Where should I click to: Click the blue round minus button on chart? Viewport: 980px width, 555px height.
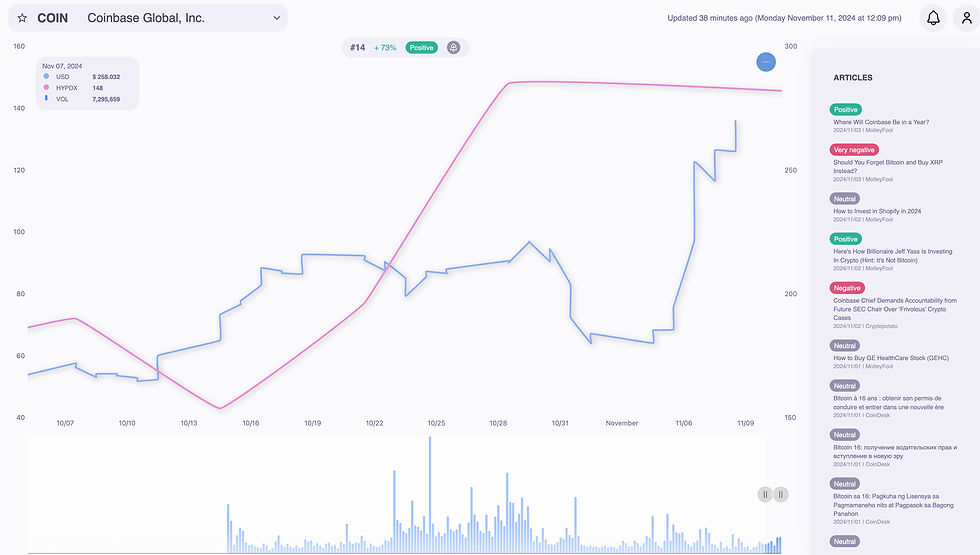click(766, 62)
